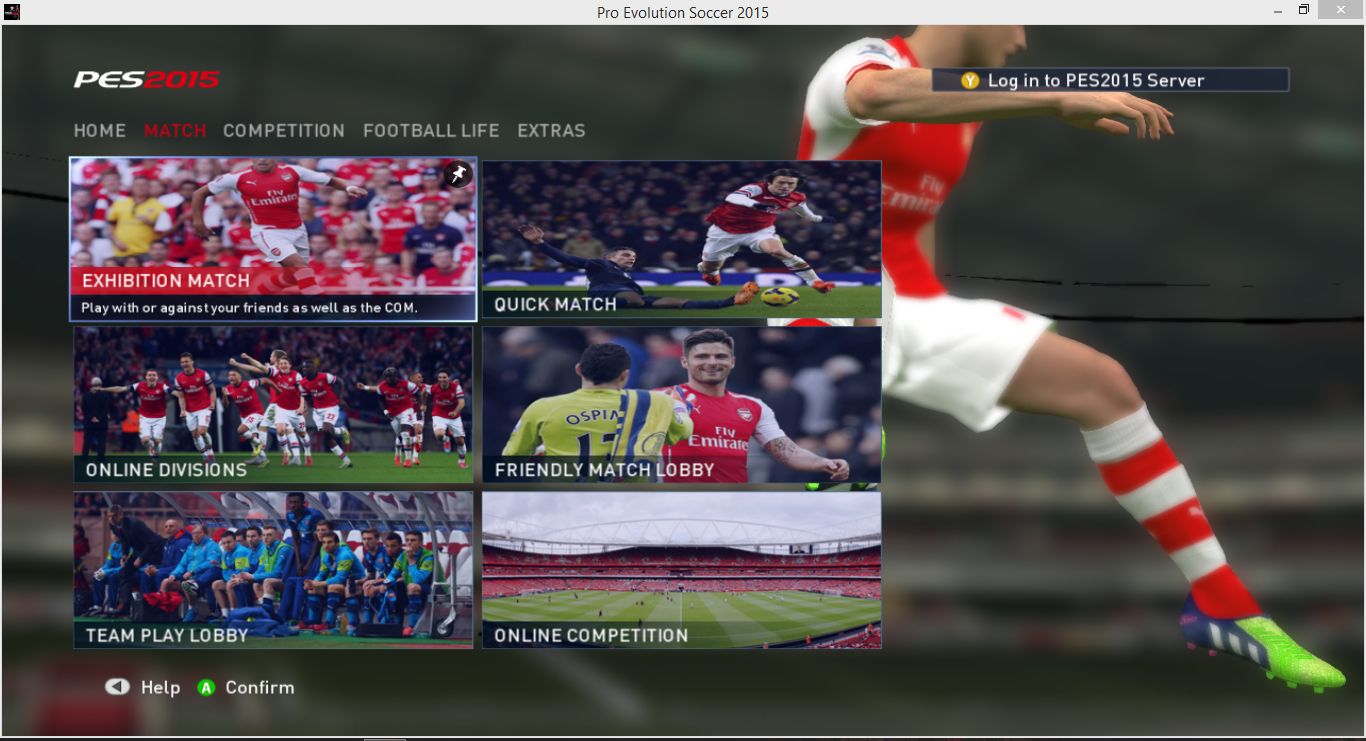Choose the Quick Match tile
1366x741 pixels.
(x=681, y=239)
